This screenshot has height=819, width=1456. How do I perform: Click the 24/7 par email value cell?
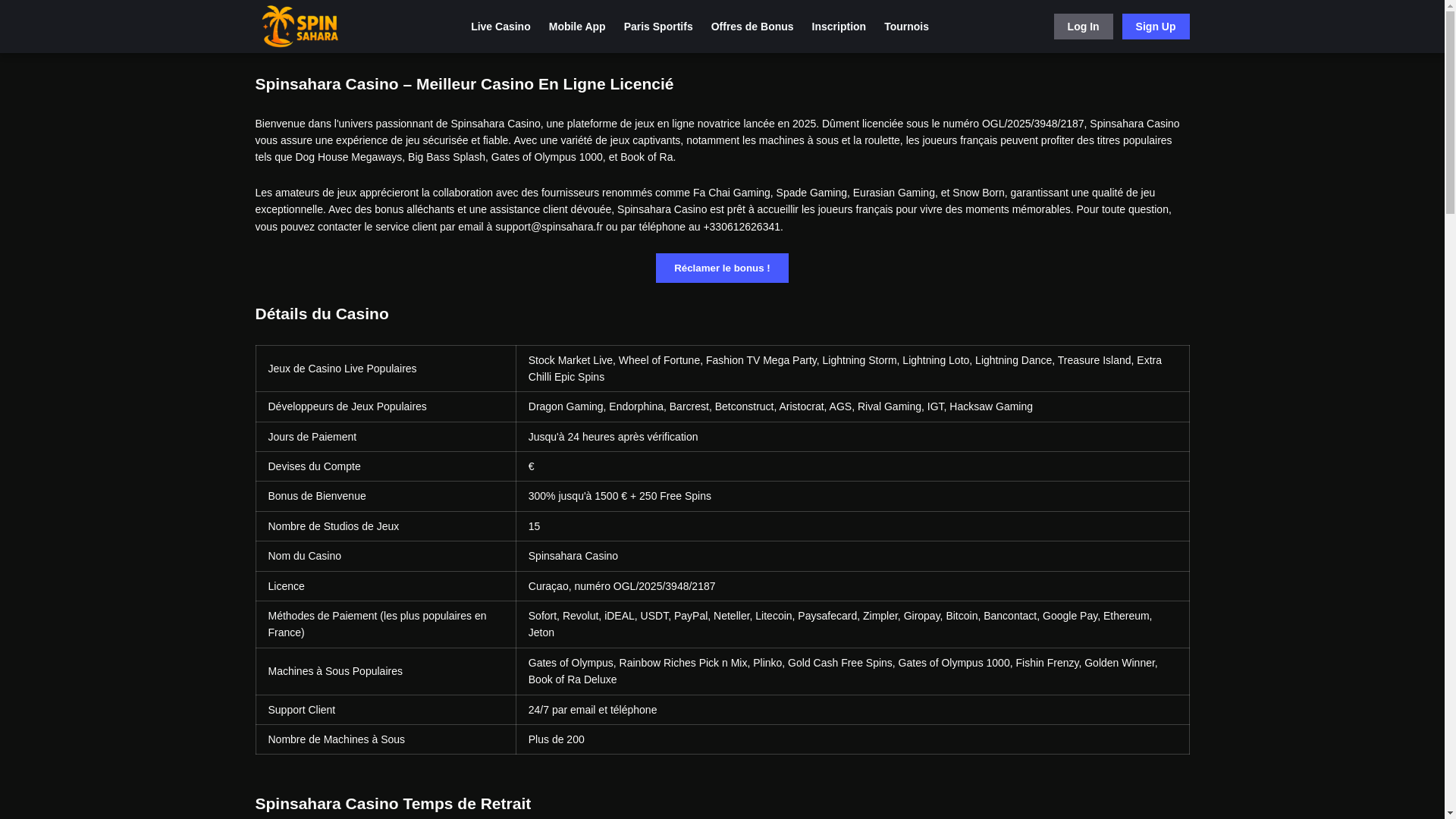pyautogui.click(x=852, y=710)
